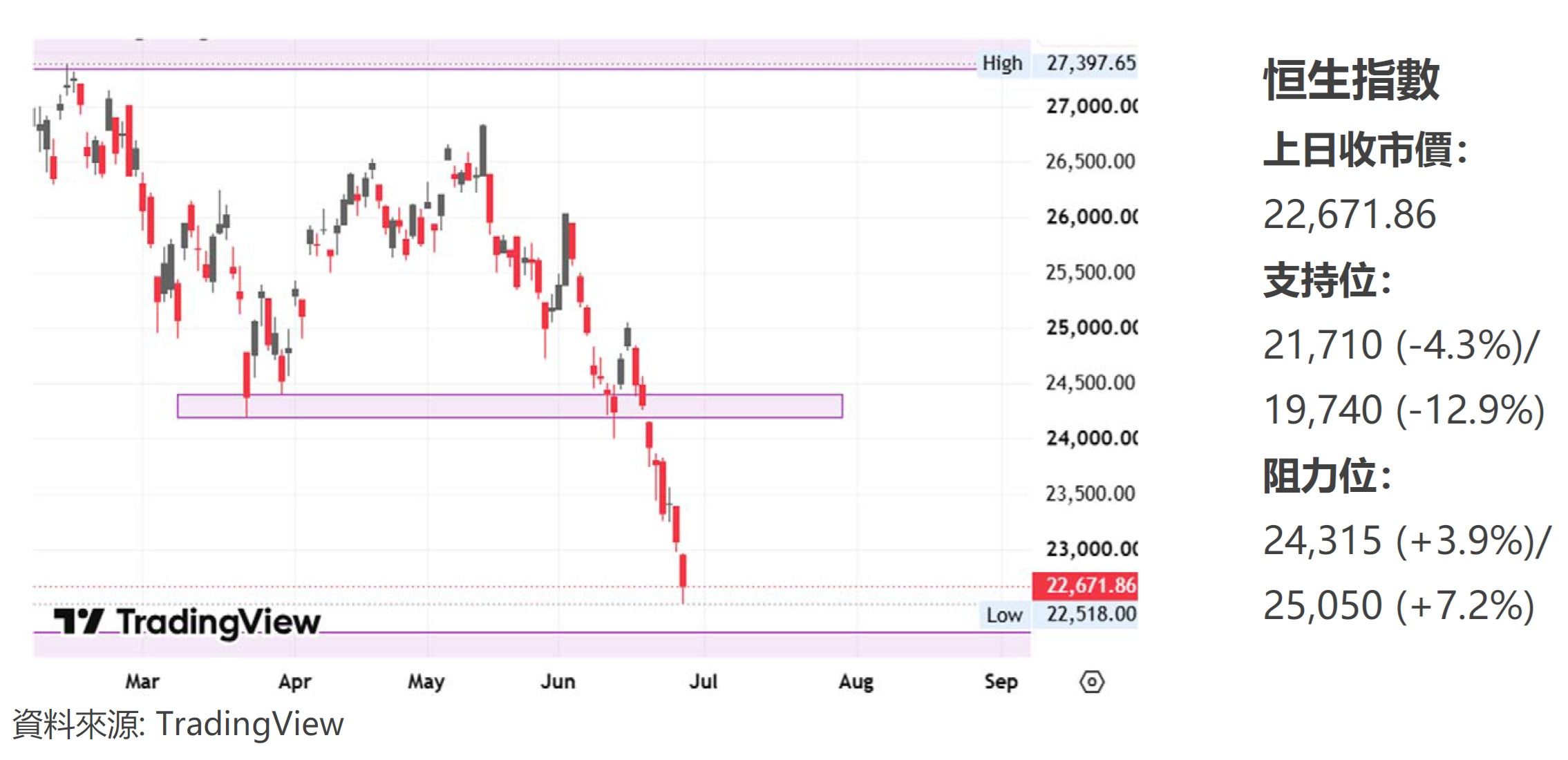The width and height of the screenshot is (1568, 760).
Task: Click the Apr label on time axis
Action: (295, 682)
